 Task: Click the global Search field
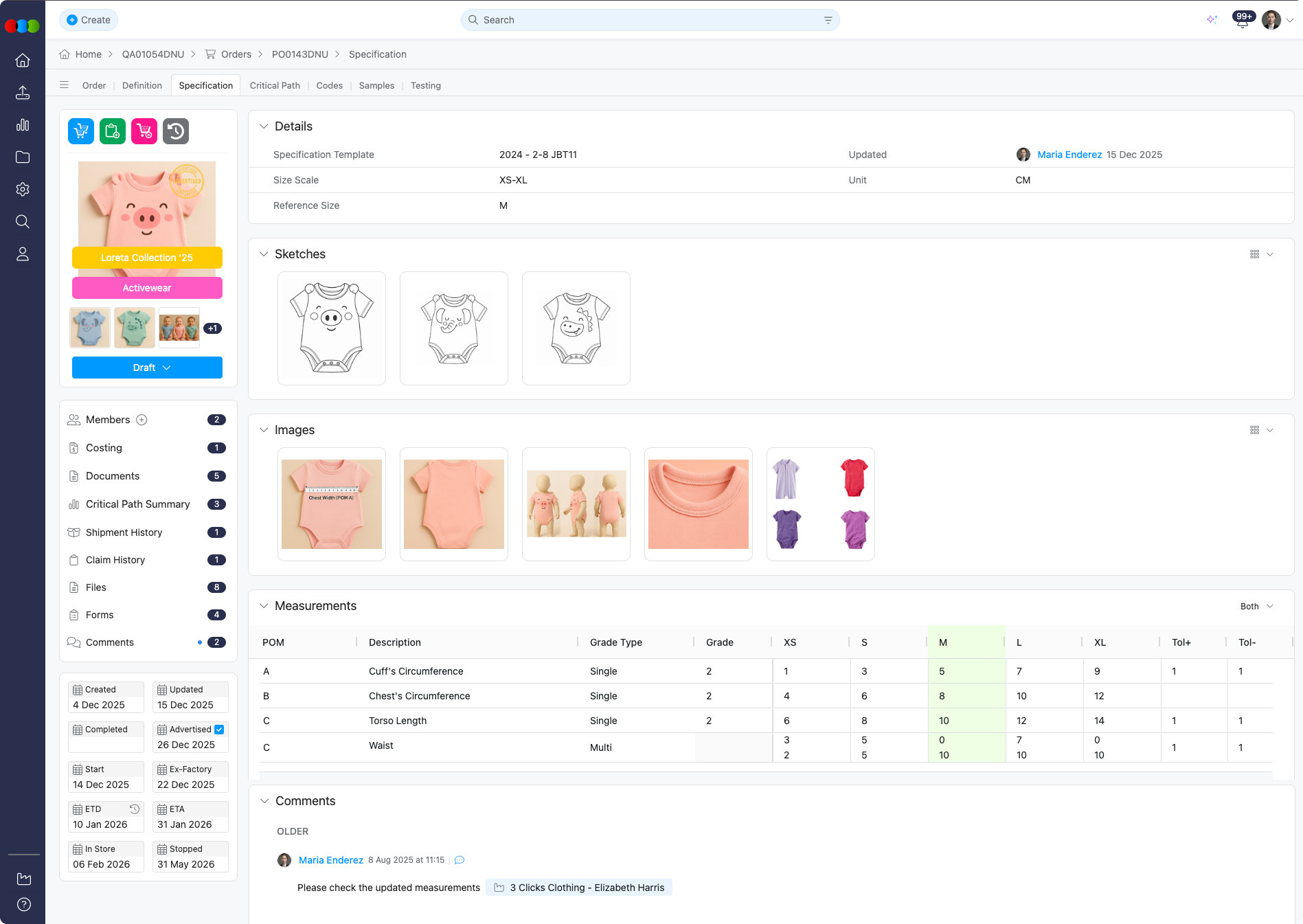pos(649,20)
